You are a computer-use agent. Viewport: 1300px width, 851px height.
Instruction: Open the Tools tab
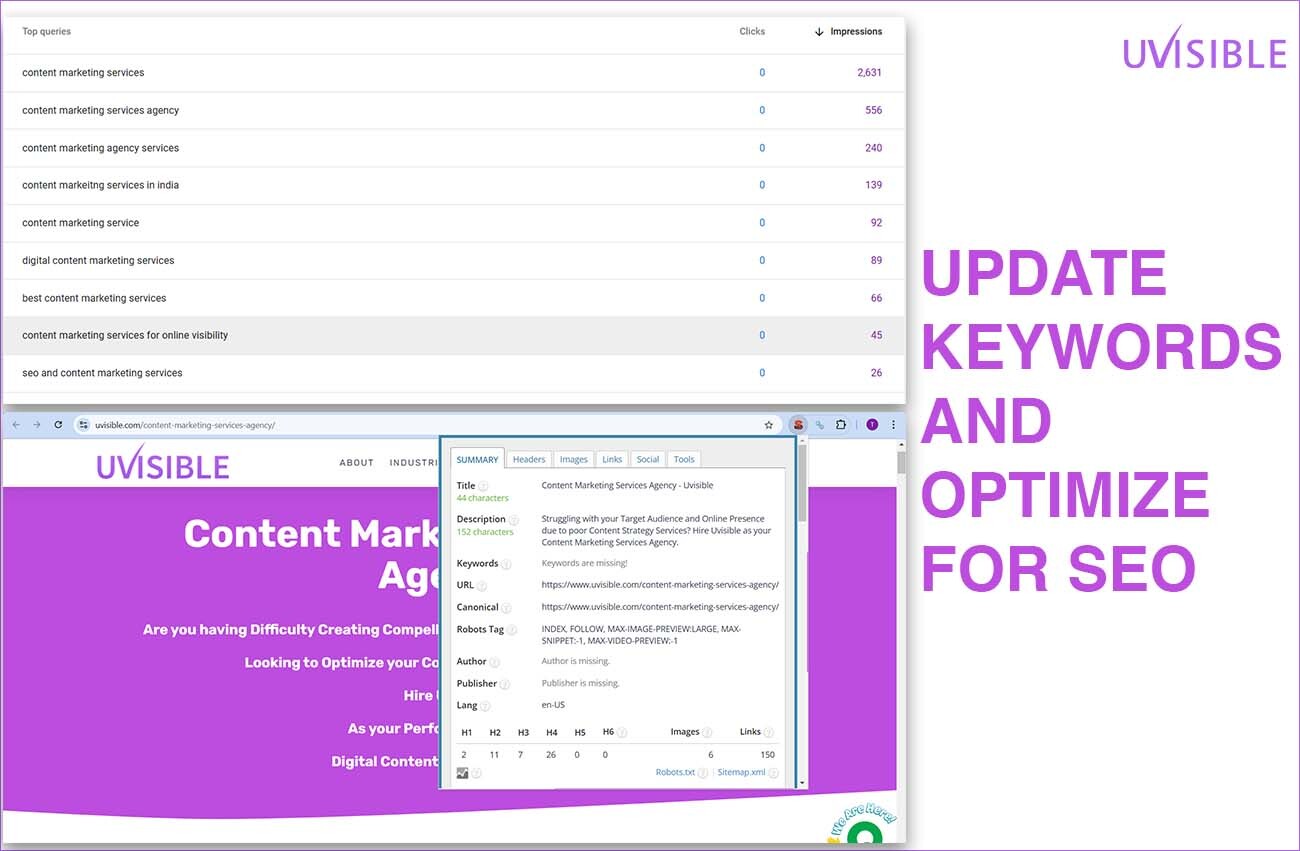684,459
